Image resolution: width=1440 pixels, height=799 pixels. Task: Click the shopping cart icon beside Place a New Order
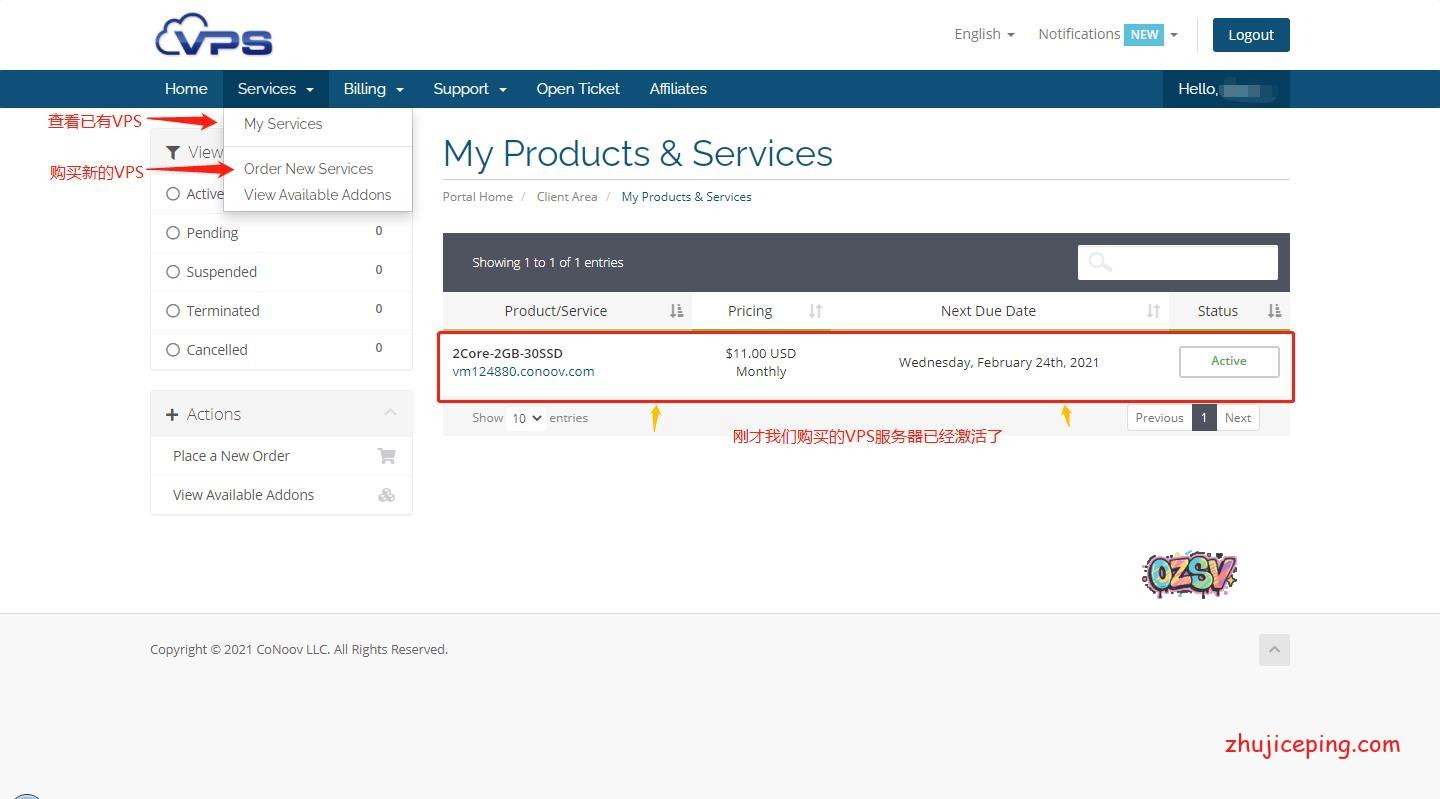coord(386,456)
